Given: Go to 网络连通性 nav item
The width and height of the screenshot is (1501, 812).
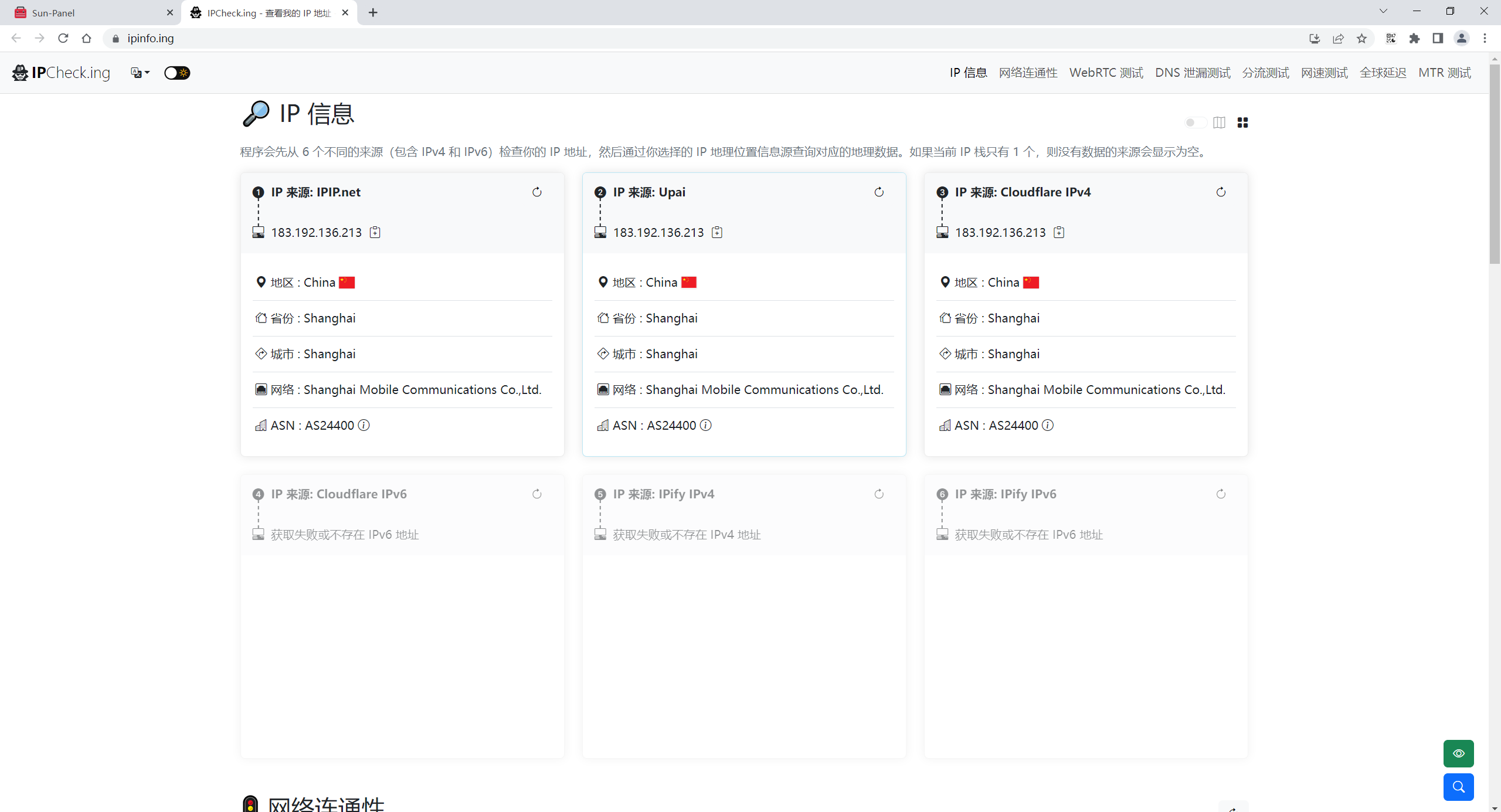Looking at the screenshot, I should [x=1028, y=73].
